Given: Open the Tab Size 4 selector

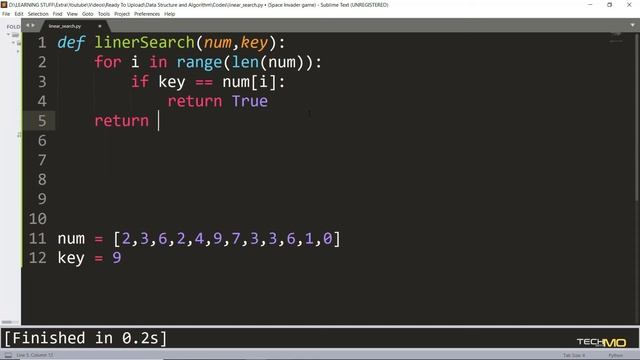Looking at the screenshot, I should point(573,356).
